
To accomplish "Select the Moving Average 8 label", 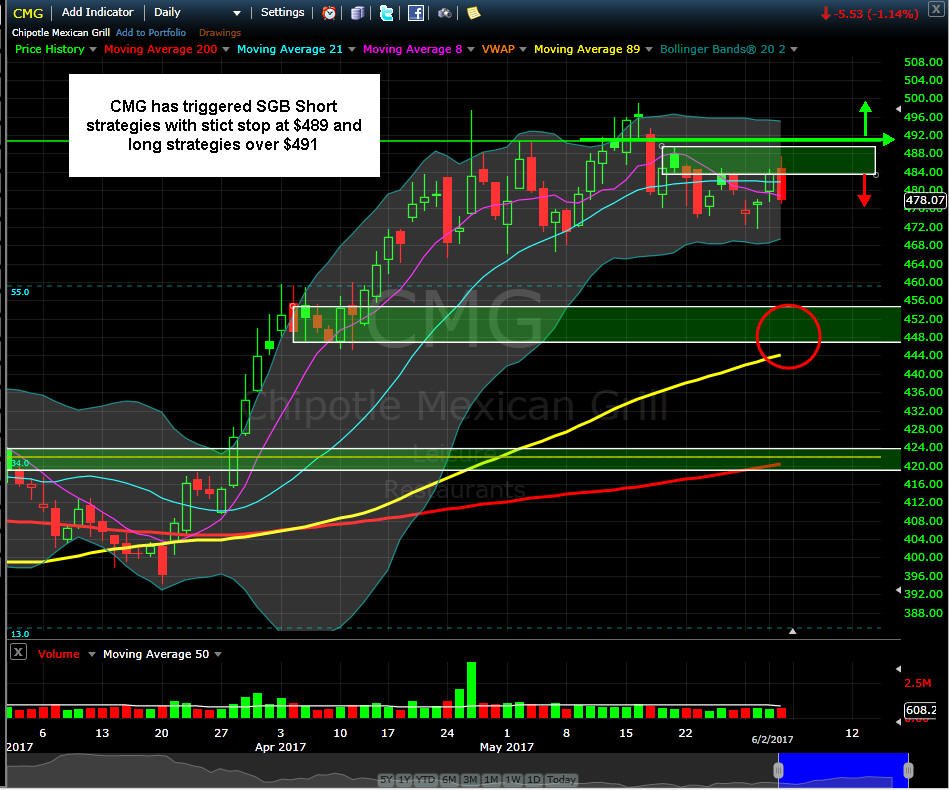I will [x=413, y=49].
